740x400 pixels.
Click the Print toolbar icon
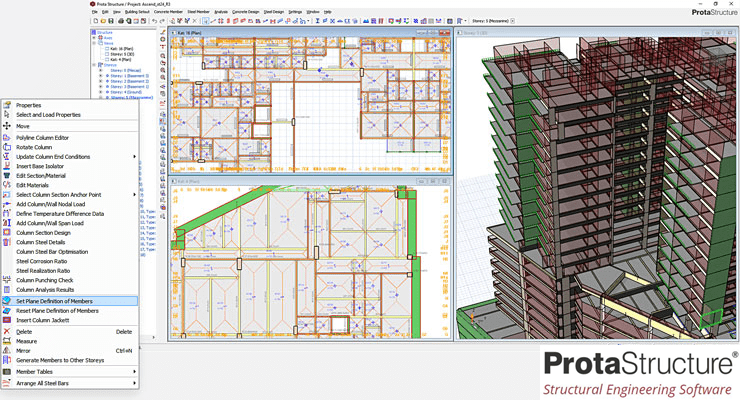(x=121, y=21)
